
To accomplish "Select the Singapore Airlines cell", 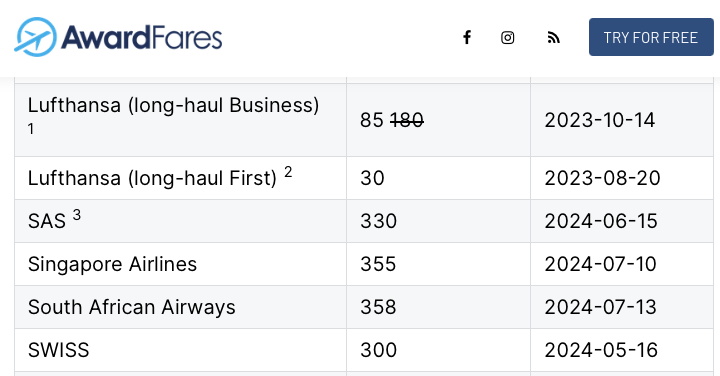I will 180,264.
